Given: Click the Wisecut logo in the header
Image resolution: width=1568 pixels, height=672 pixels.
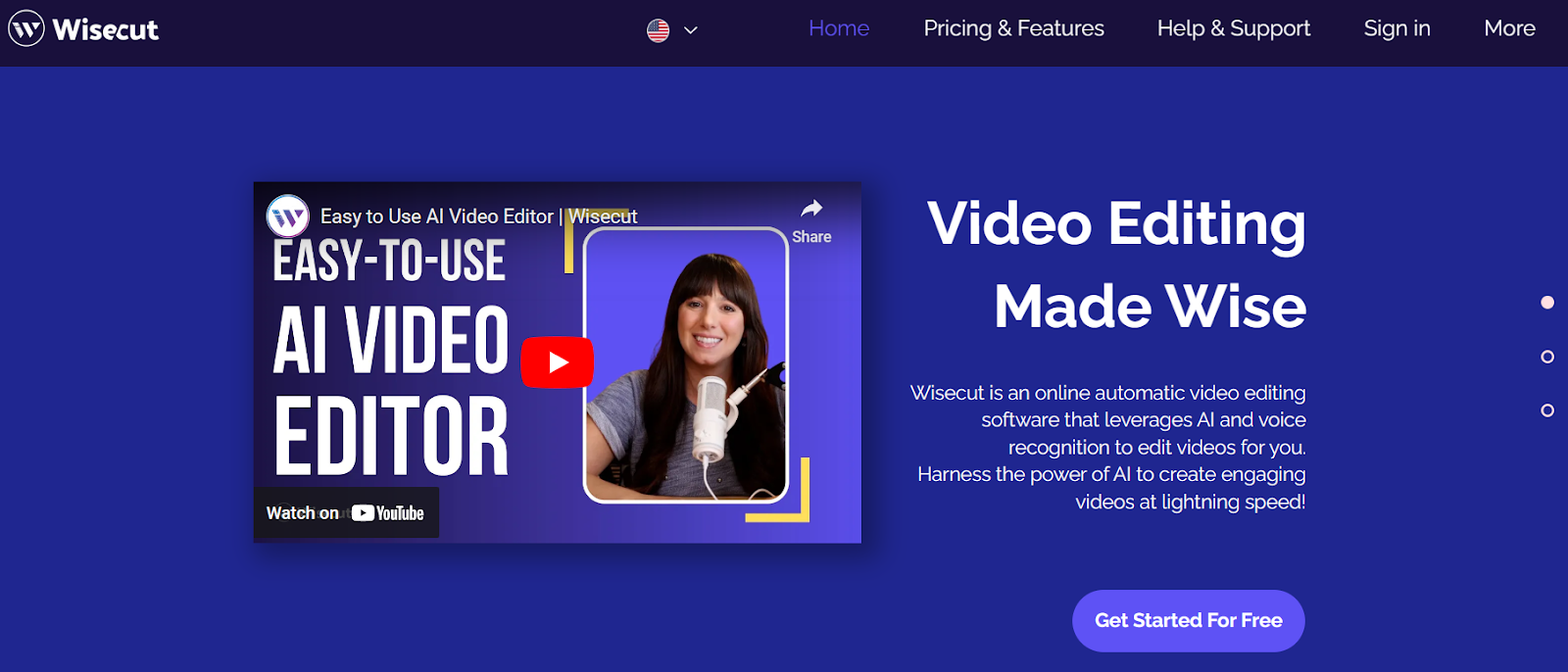Looking at the screenshot, I should point(83,29).
